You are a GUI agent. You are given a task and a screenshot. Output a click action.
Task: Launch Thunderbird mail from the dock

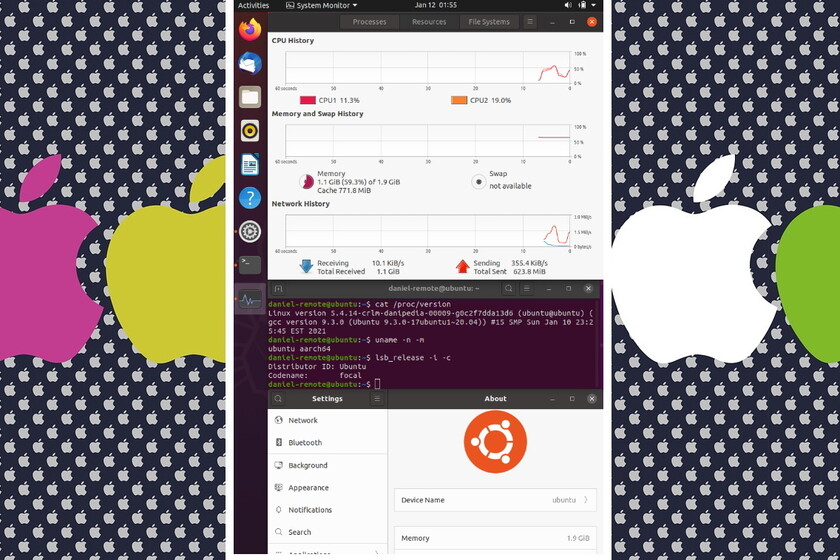[x=250, y=64]
